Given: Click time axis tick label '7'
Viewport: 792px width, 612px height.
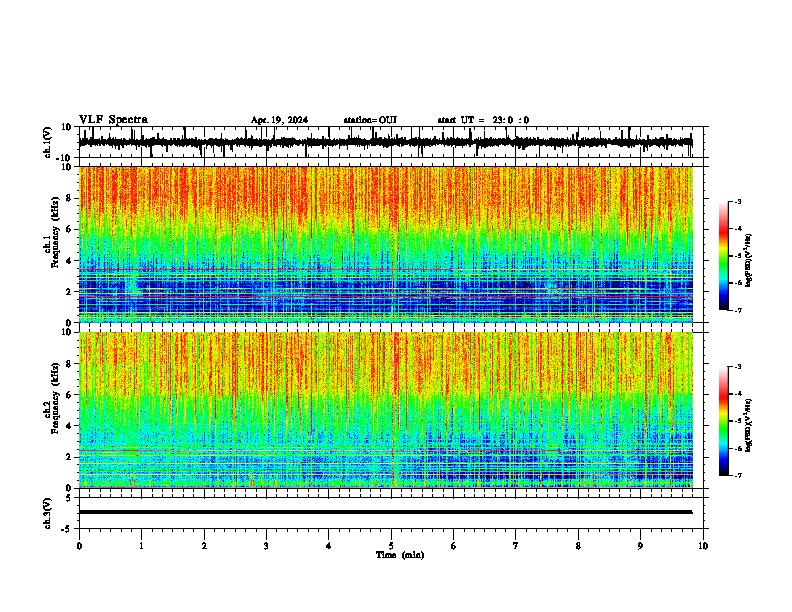Looking at the screenshot, I should [x=516, y=546].
